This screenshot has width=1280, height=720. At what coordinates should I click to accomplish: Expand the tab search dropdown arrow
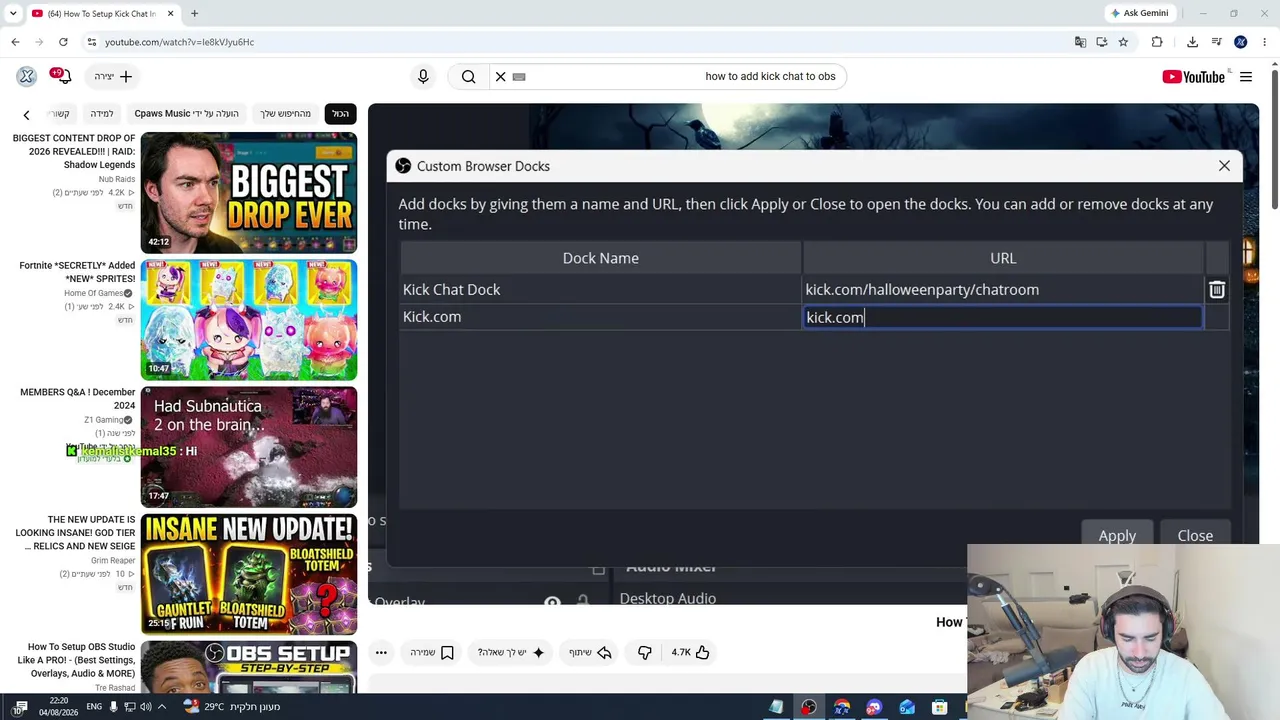(13, 14)
